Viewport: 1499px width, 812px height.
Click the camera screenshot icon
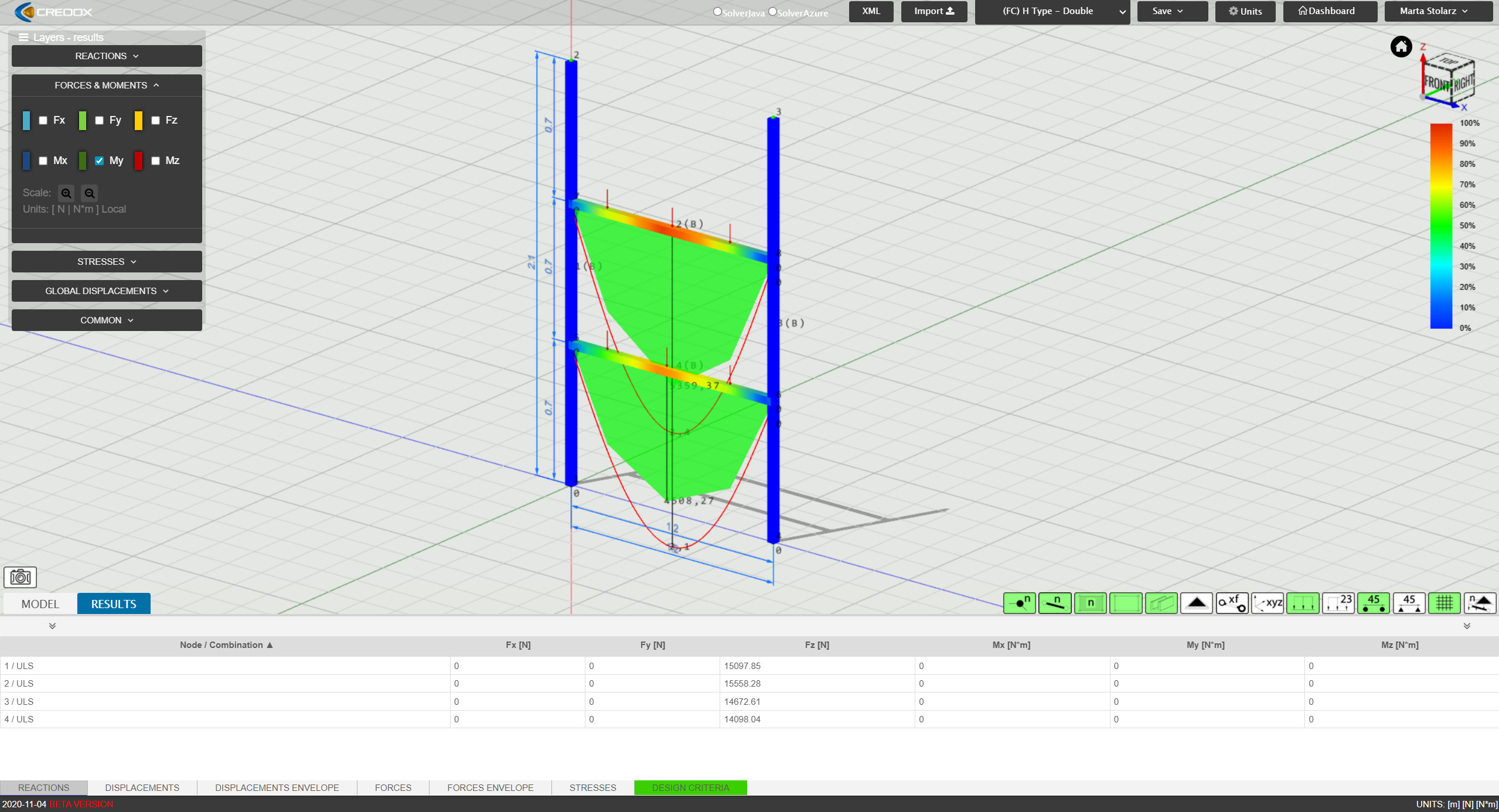click(x=20, y=577)
